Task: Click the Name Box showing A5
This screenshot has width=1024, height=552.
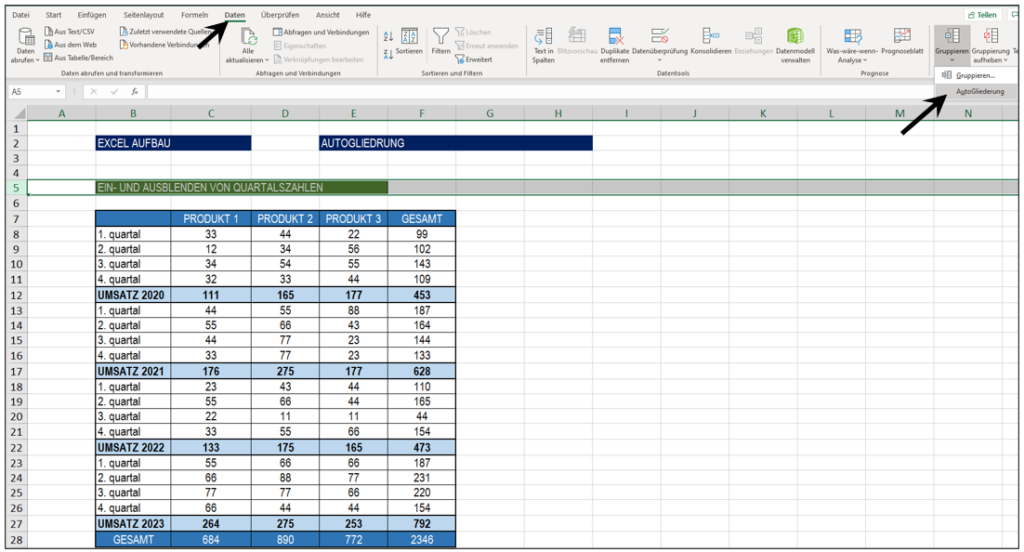Action: pos(31,91)
